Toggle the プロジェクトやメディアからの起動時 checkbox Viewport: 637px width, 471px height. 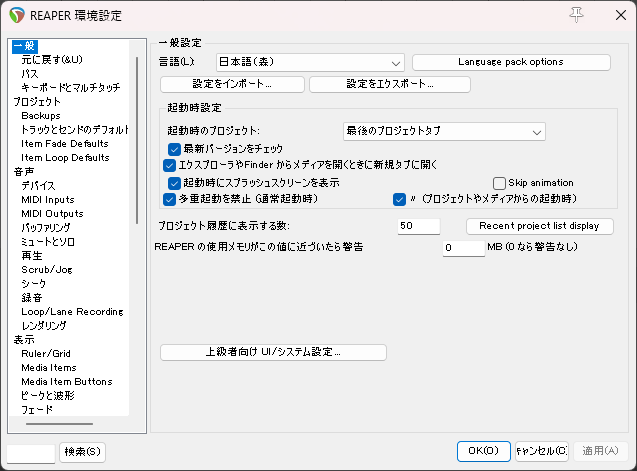pyautogui.click(x=399, y=200)
